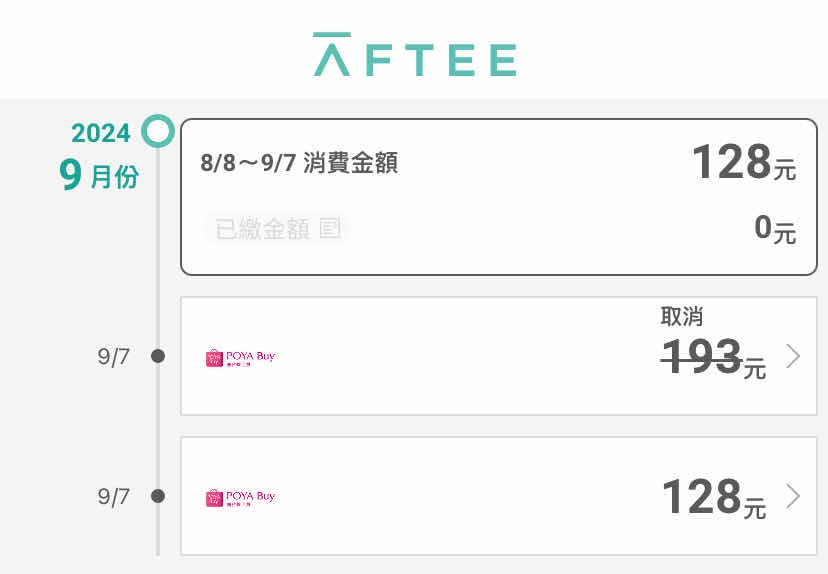
Task: Click the 0元 paid amount
Action: (x=774, y=229)
